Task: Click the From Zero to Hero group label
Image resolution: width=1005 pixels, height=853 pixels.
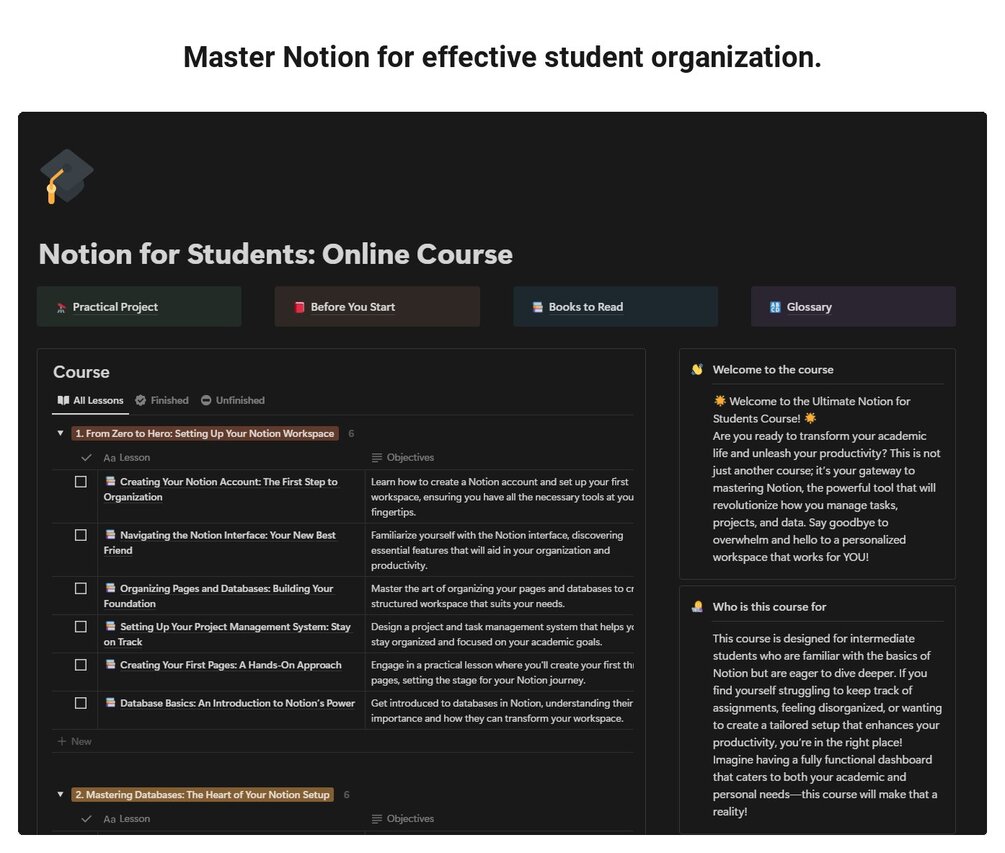Action: [204, 433]
